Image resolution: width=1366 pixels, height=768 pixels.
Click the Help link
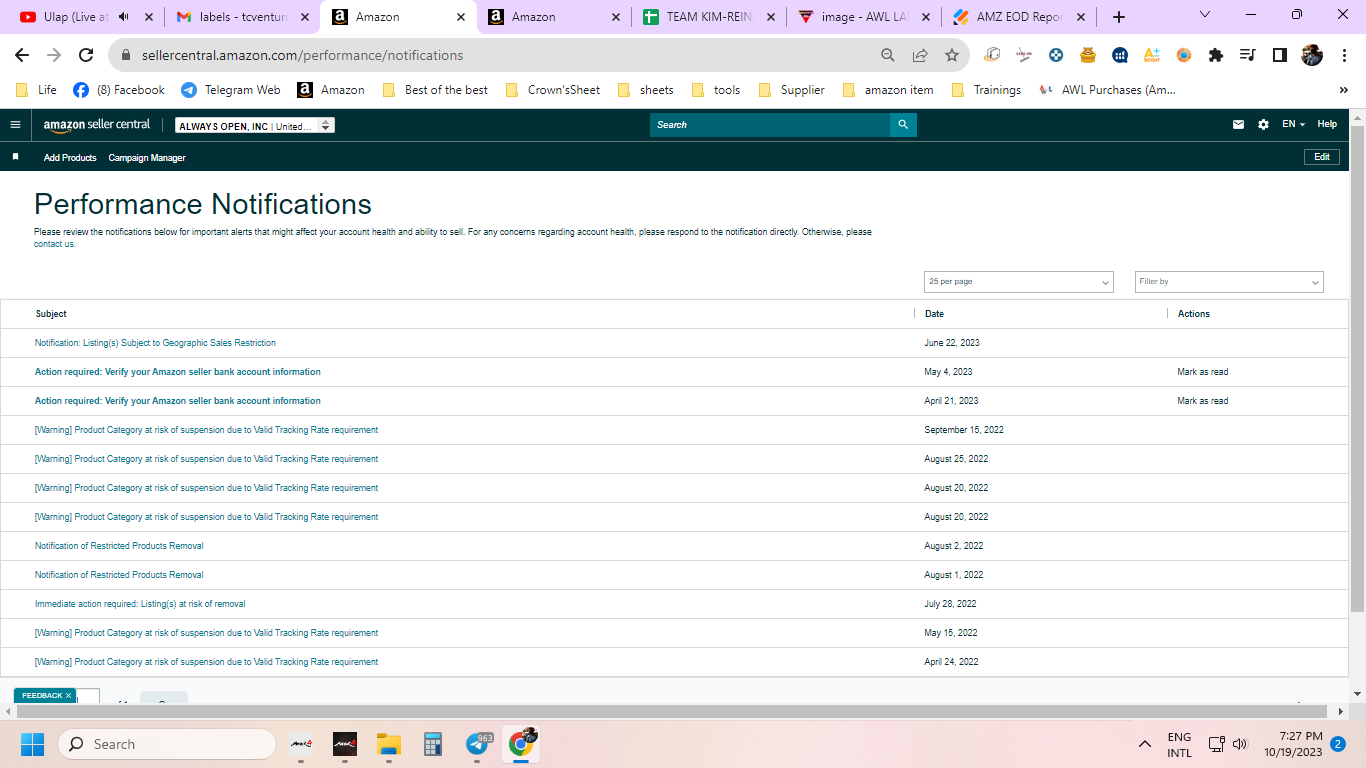pyautogui.click(x=1327, y=124)
